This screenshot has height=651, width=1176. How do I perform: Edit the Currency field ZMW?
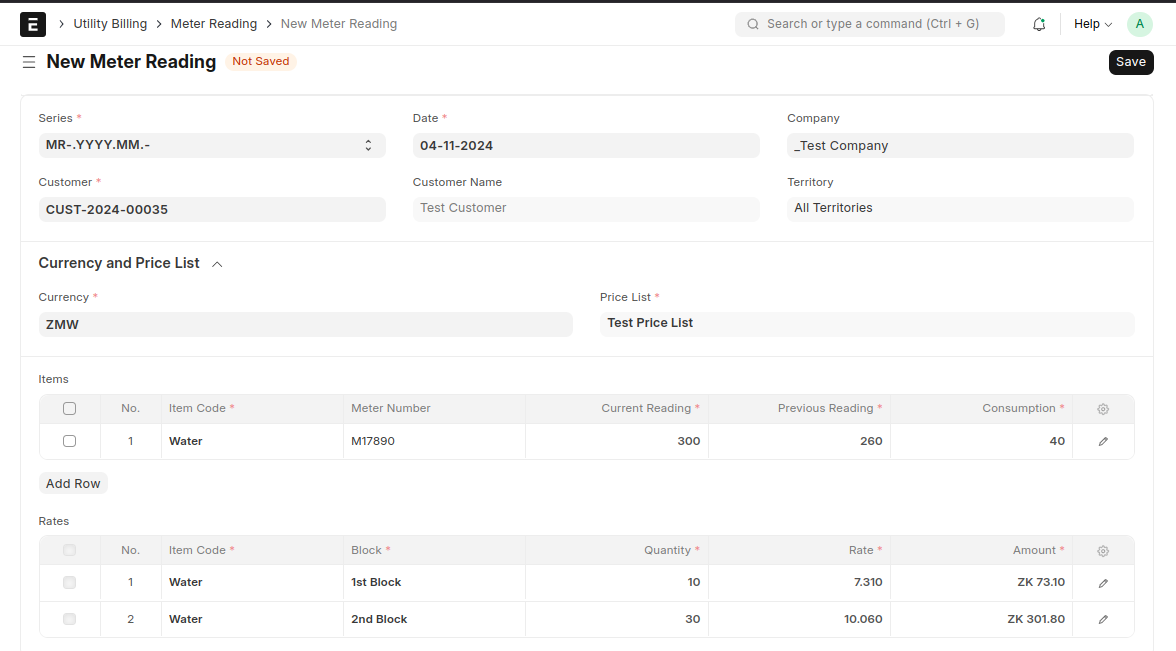[x=305, y=324]
